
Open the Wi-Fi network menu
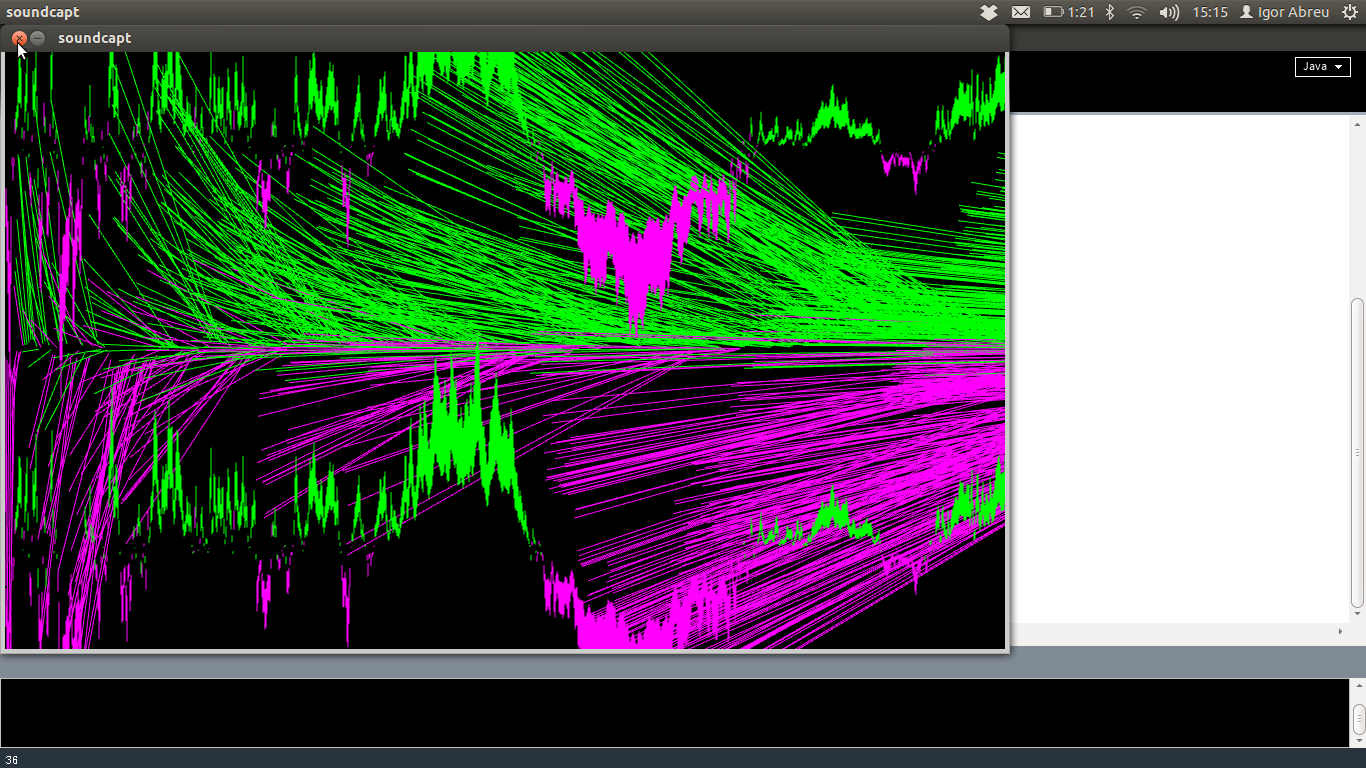click(x=1136, y=12)
